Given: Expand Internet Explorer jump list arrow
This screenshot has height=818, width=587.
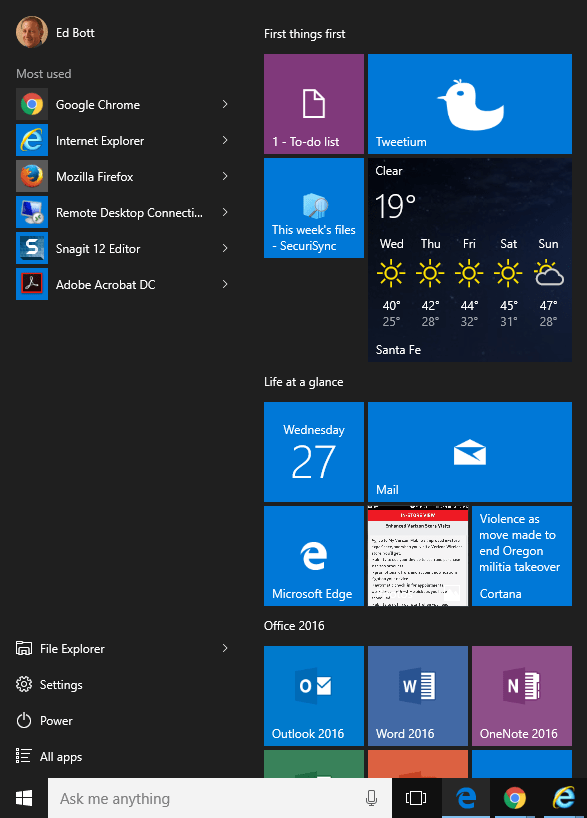Looking at the screenshot, I should pyautogui.click(x=225, y=140).
